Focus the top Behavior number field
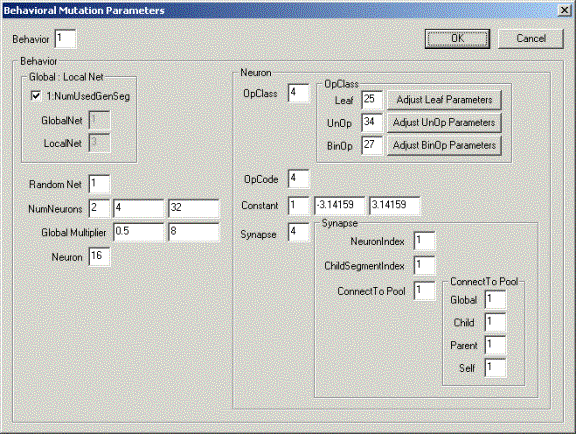Screen dimensions: 576x434 (65, 39)
